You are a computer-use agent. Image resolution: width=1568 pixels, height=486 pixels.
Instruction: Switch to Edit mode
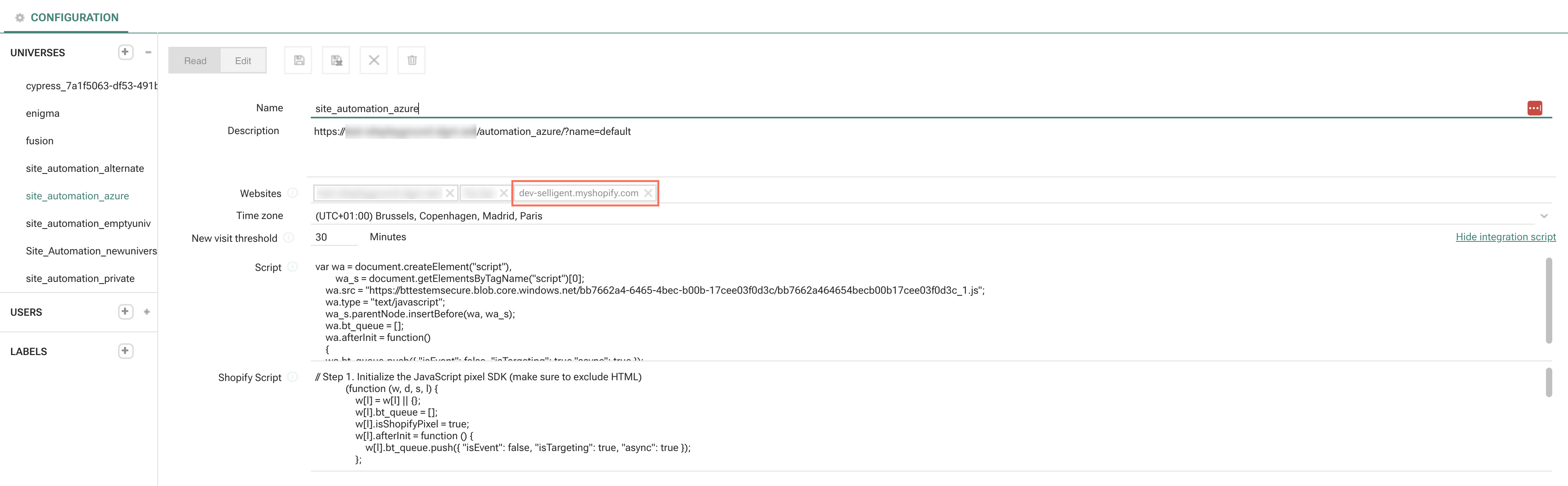243,61
